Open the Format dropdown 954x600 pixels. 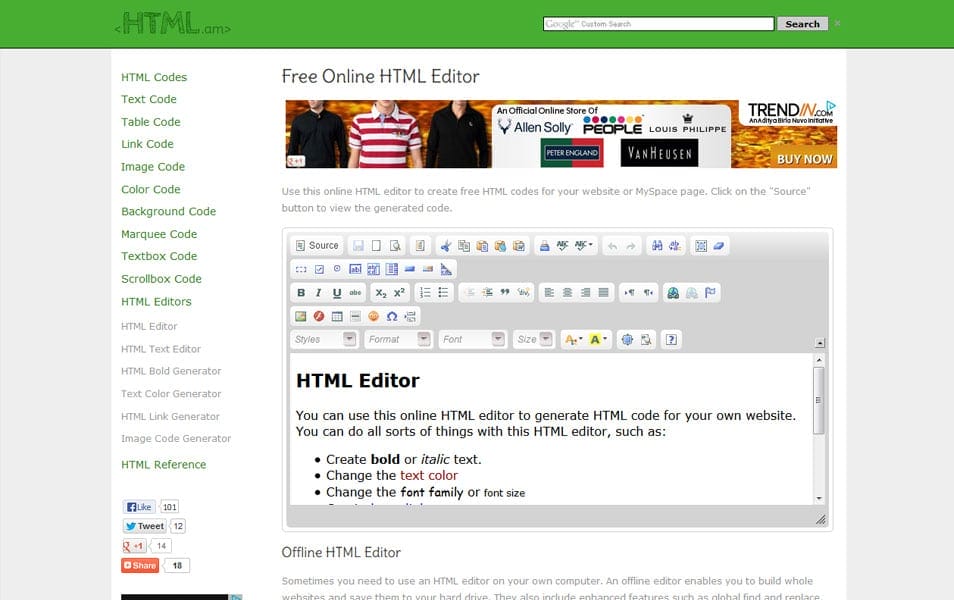tap(396, 339)
